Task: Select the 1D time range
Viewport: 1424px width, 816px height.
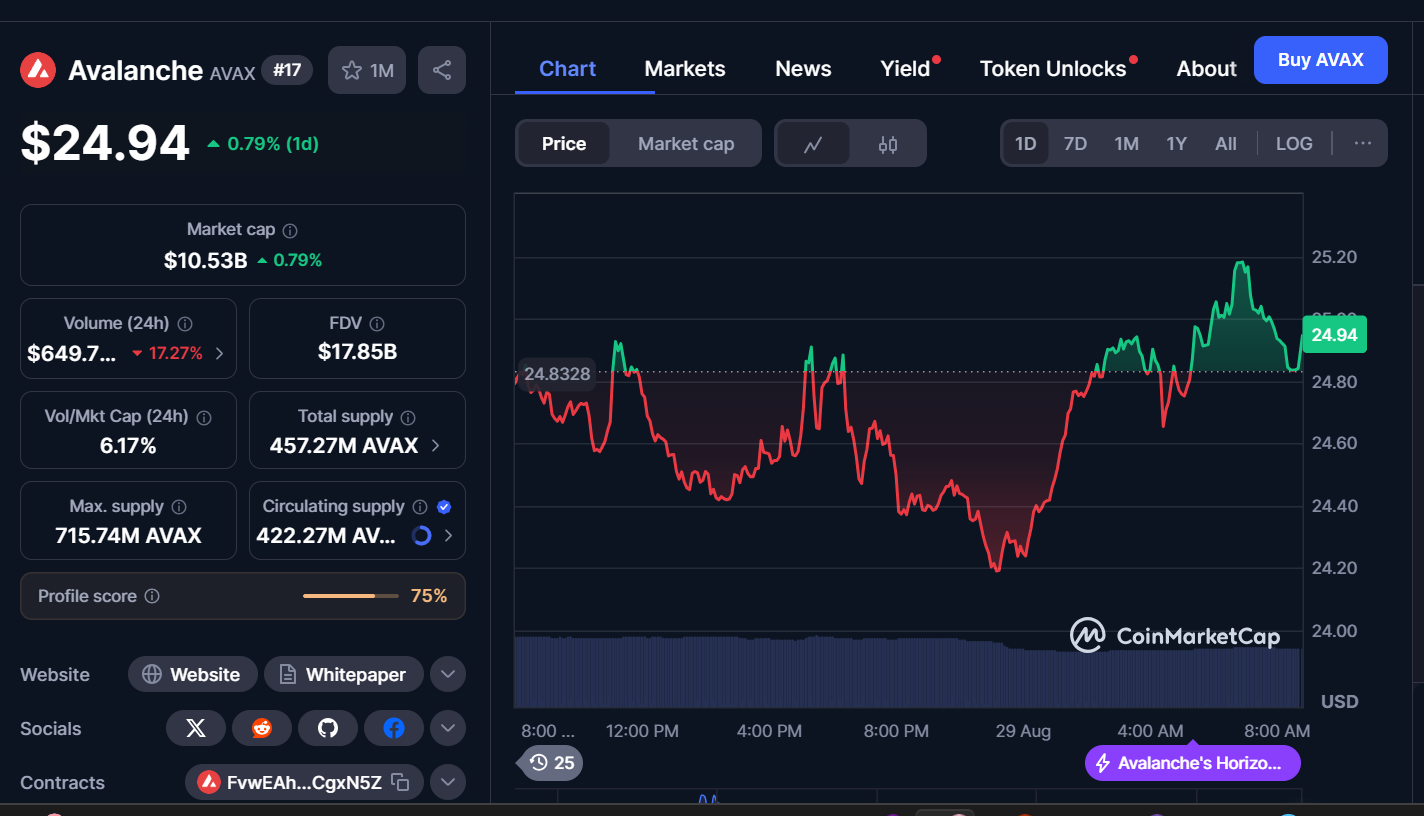Action: [1026, 144]
